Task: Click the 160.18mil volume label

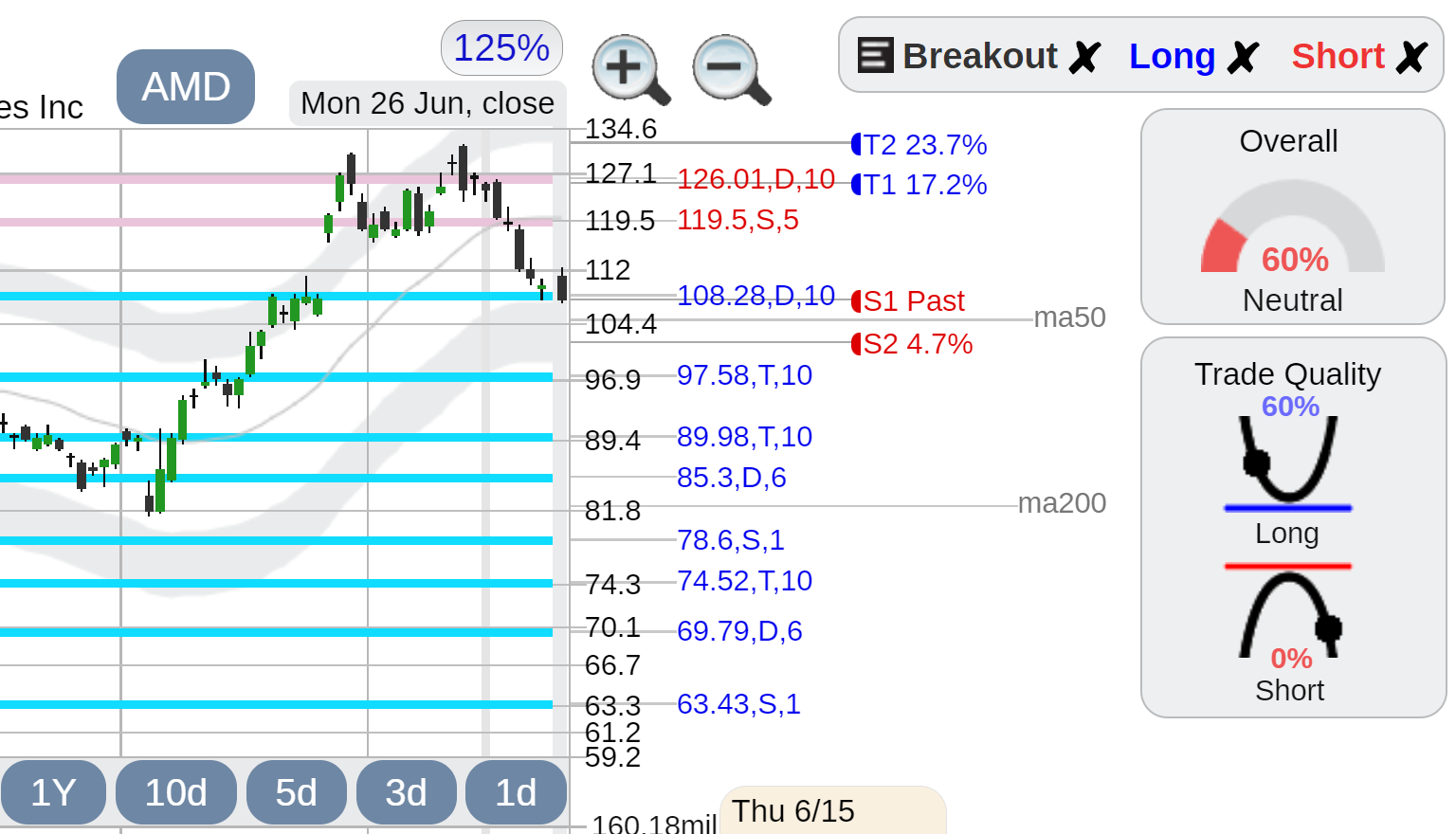Action: click(654, 824)
